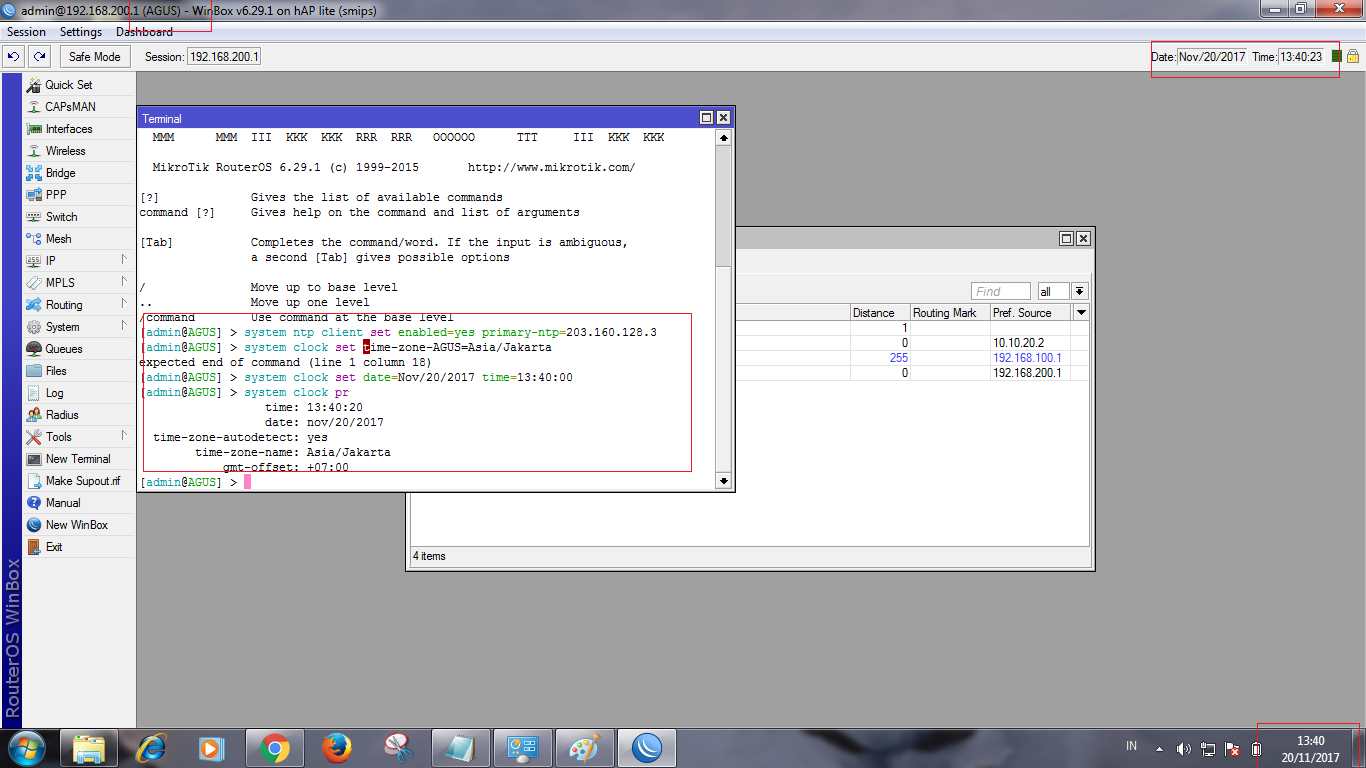The width and height of the screenshot is (1366, 768).
Task: Open Mesh menu icon
Action: point(34,239)
